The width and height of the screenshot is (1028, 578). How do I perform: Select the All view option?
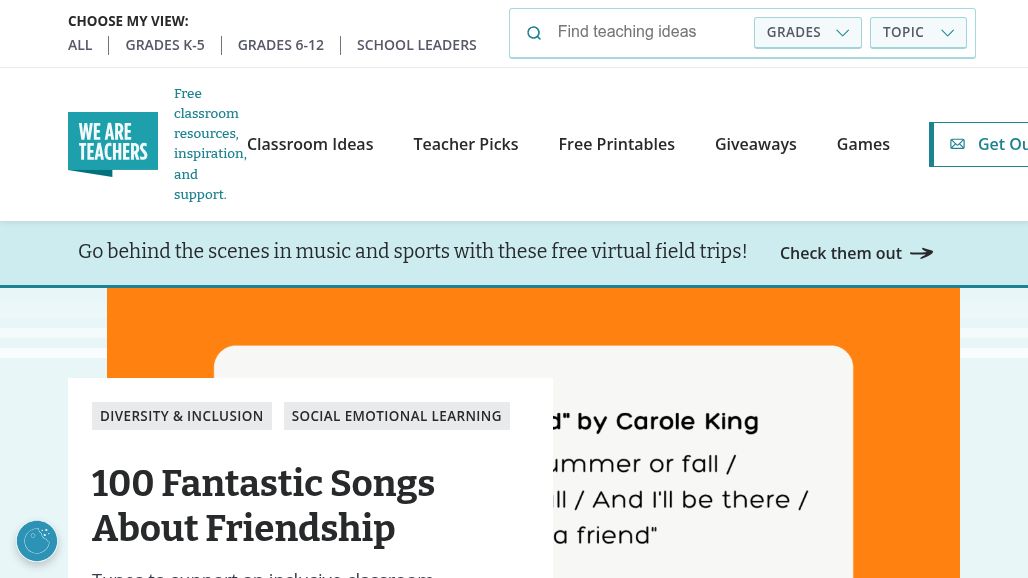pos(80,45)
